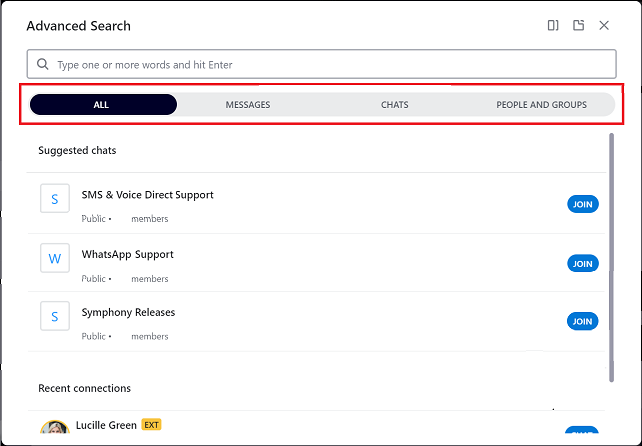Open search in a pop-out window
The image size is (642, 446).
pos(578,25)
